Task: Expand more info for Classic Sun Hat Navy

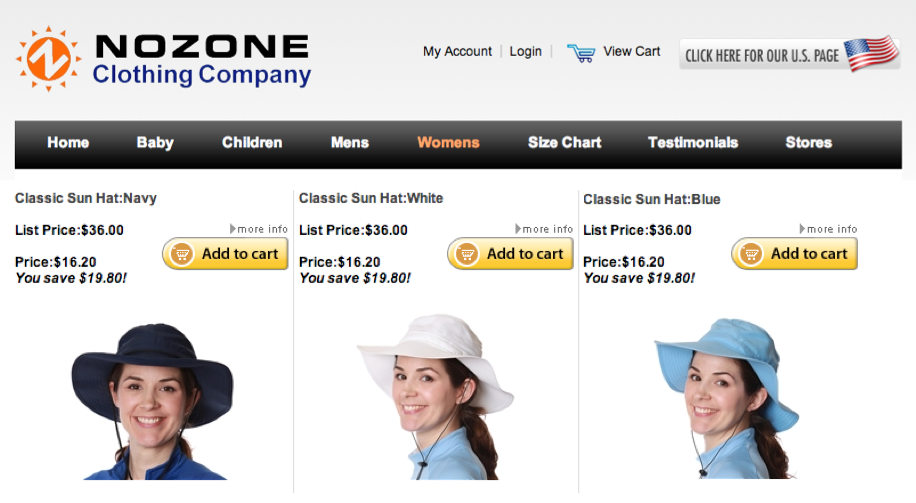Action: (x=259, y=229)
